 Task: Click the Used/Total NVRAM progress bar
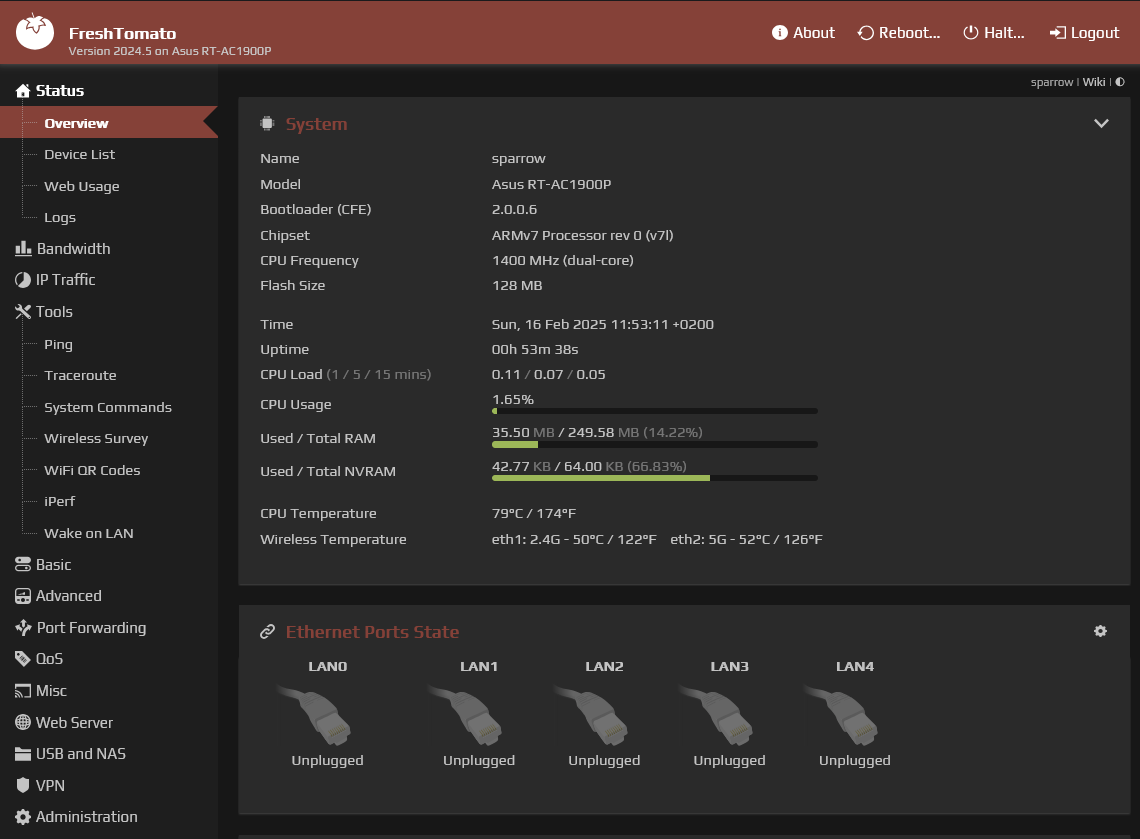pos(654,478)
